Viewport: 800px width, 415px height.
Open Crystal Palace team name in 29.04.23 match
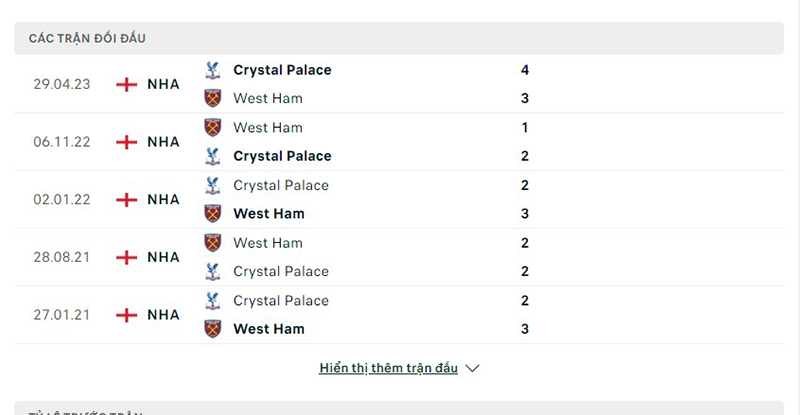pos(282,70)
